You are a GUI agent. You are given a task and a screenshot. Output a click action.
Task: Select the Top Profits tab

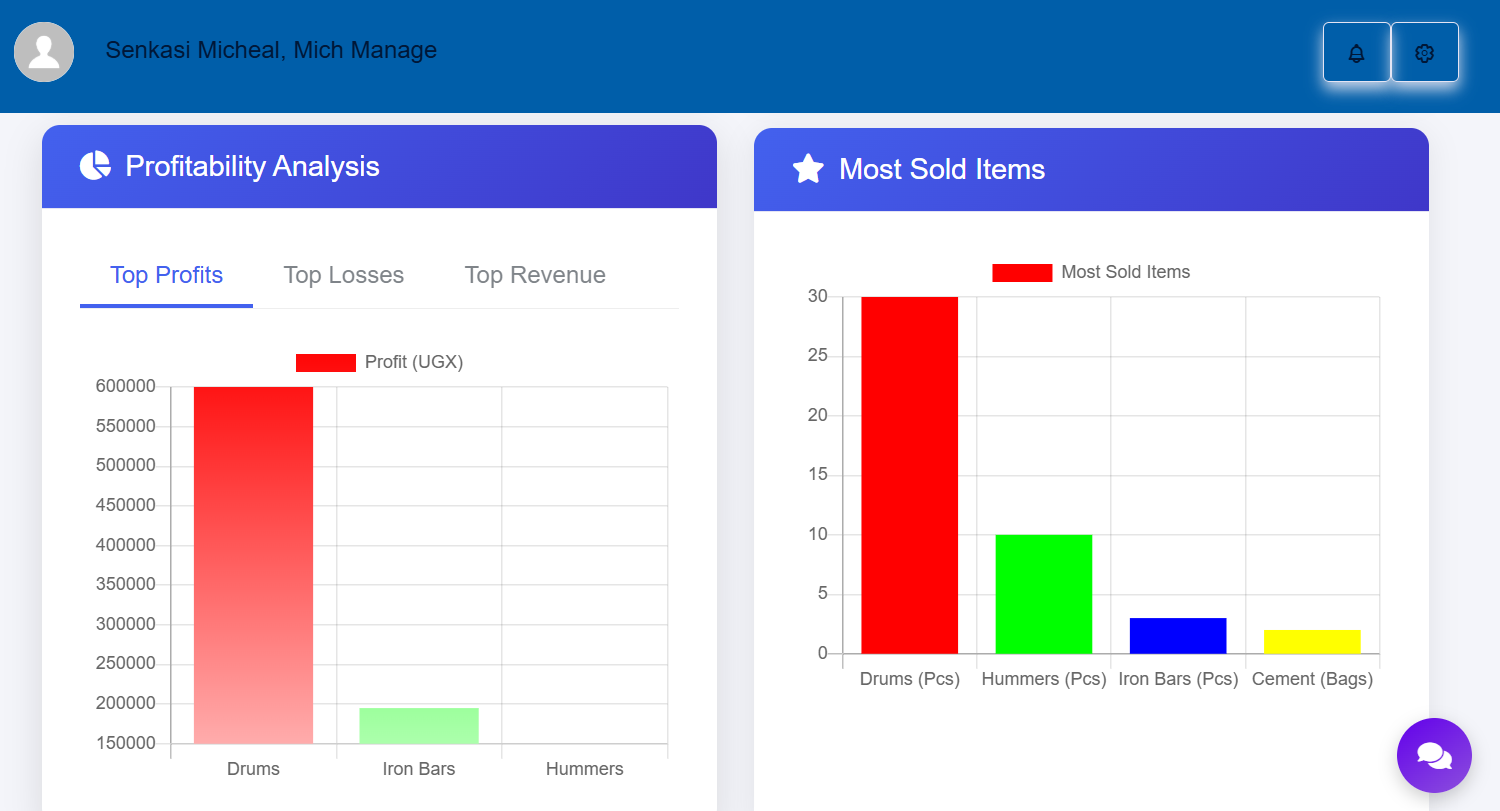pyautogui.click(x=166, y=275)
